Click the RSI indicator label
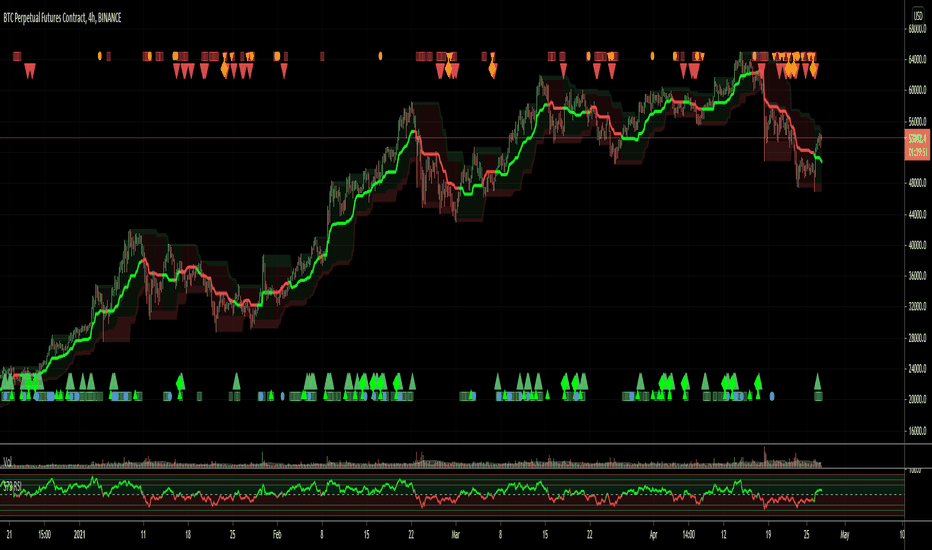Viewport: 932px width, 550px height. click(x=12, y=486)
